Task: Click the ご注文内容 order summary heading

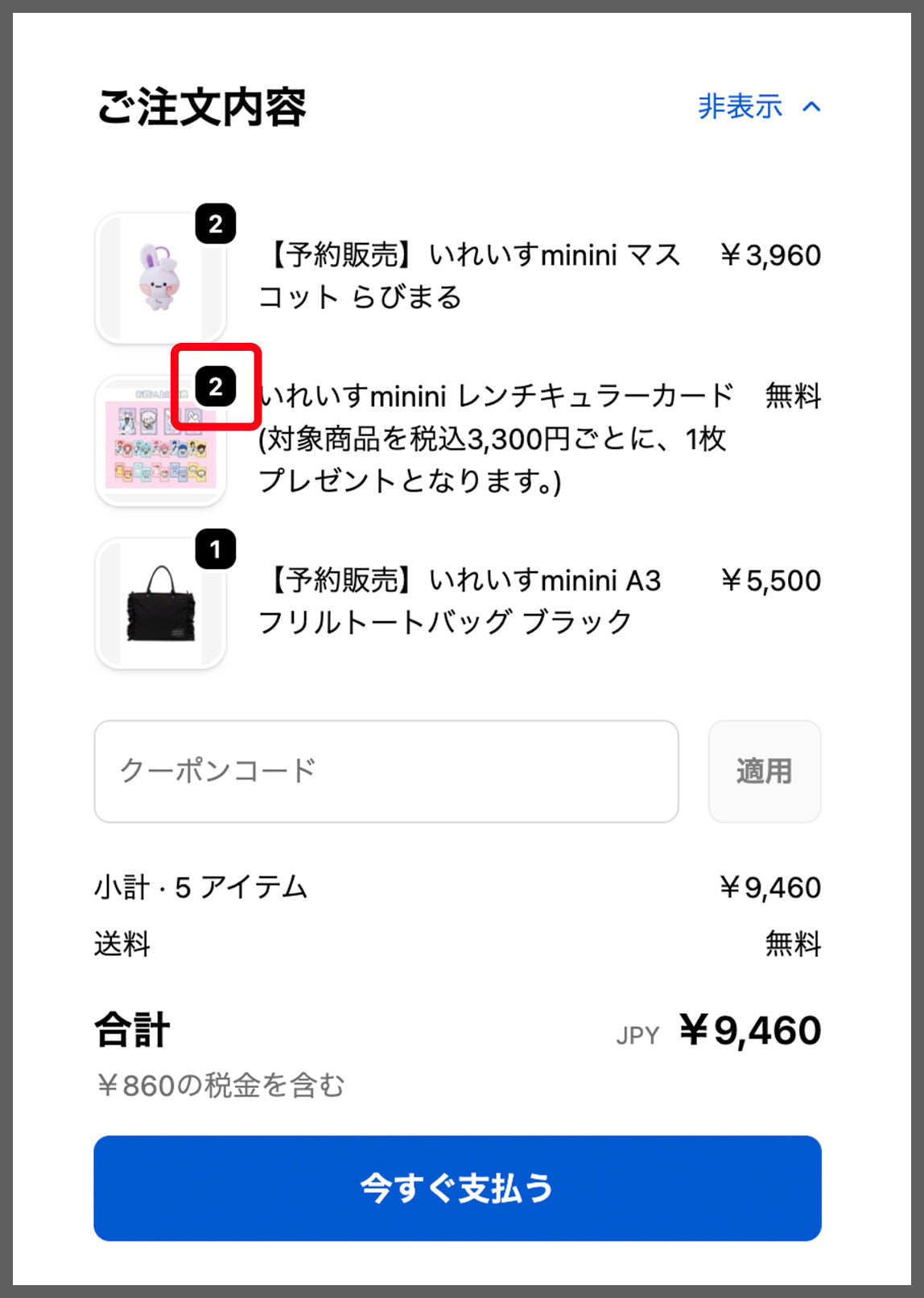Action: (x=201, y=107)
